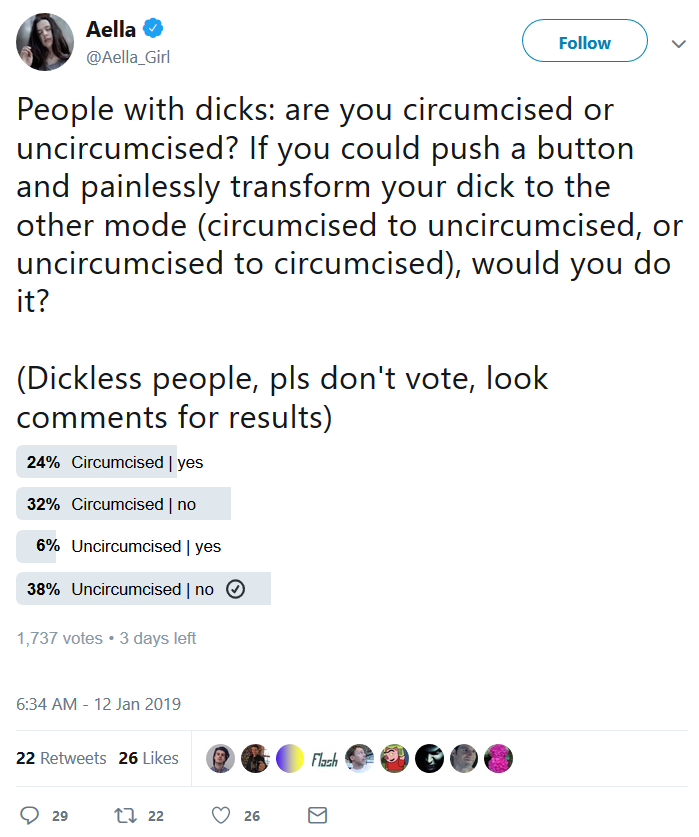The image size is (699, 837).
Task: Expand the tweet options chevron
Action: (x=679, y=42)
